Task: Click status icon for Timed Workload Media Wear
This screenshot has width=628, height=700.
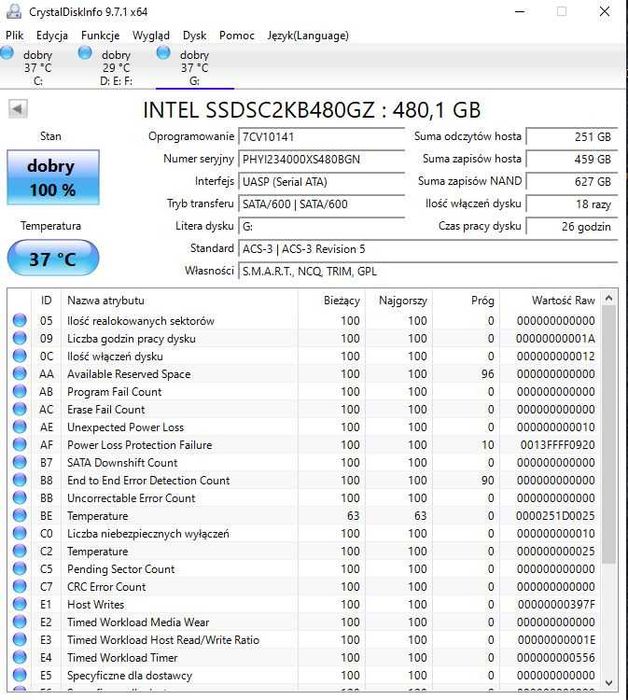Action: tap(20, 621)
